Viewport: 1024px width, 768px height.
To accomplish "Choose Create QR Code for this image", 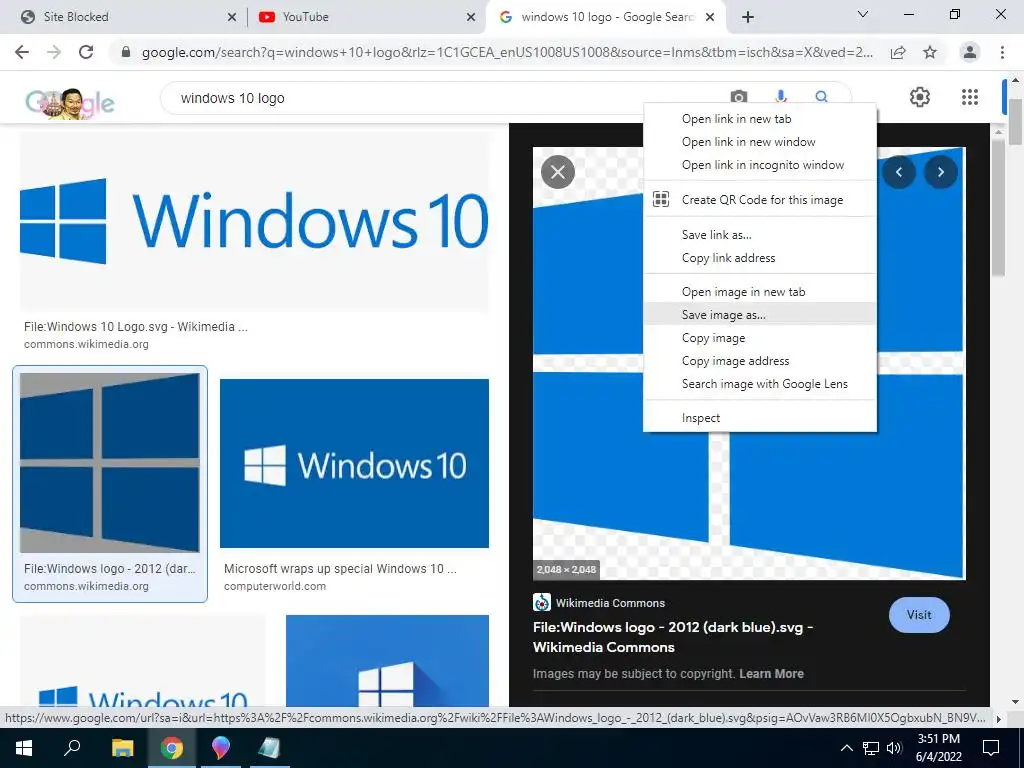I will (x=760, y=200).
